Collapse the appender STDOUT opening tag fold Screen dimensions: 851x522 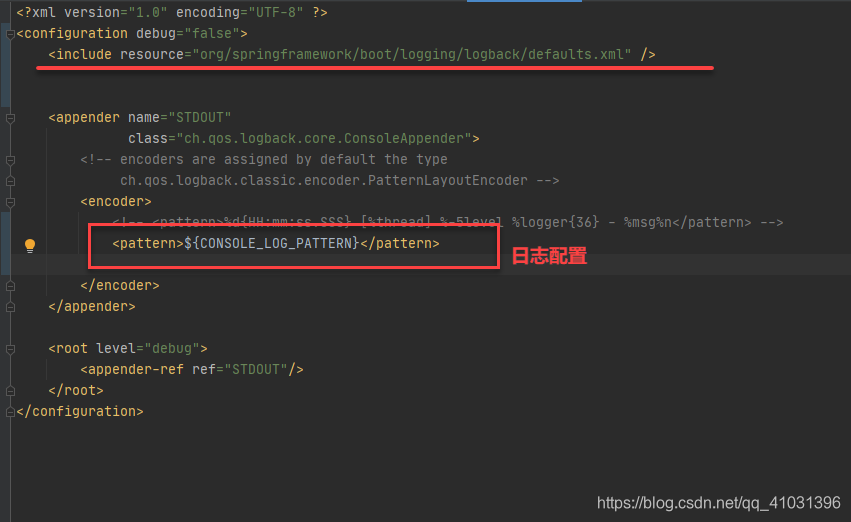[10, 118]
